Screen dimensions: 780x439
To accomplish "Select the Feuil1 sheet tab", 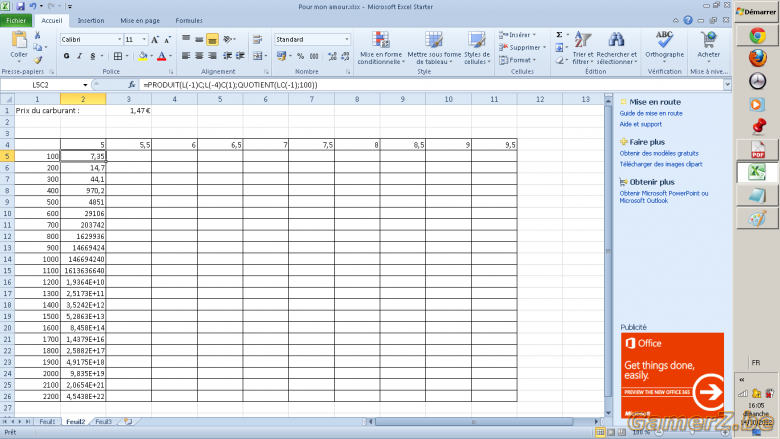I will [47, 421].
